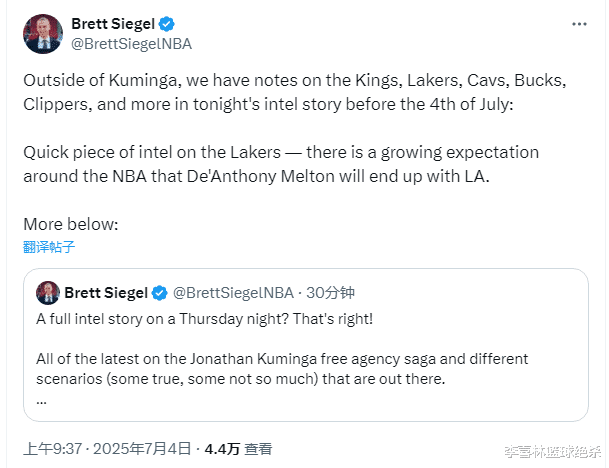The height and width of the screenshot is (468, 609).
Task: Translate the post via 翻译帖子 link
Action: tap(50, 246)
